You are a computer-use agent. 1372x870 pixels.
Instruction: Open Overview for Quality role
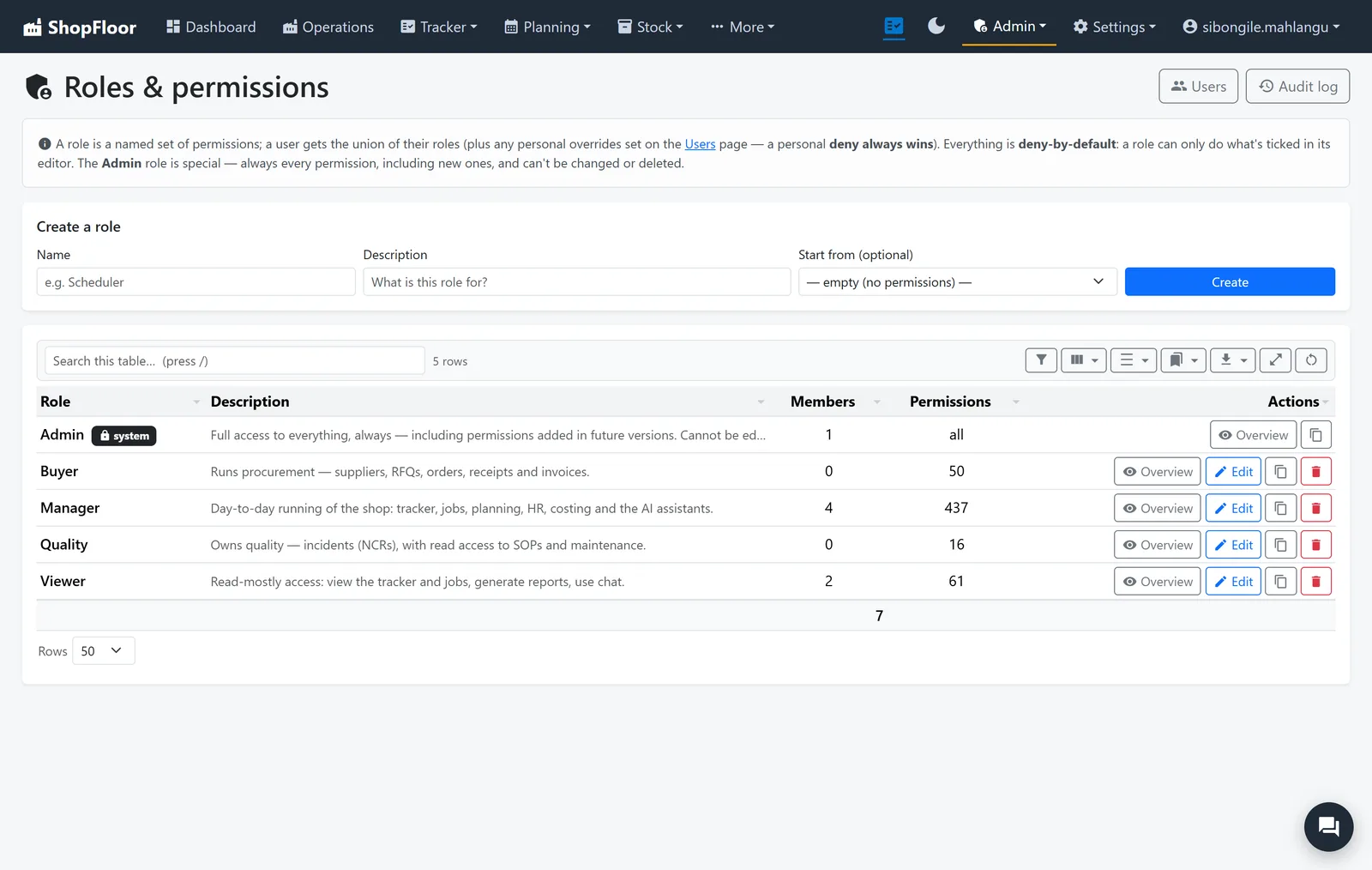tap(1157, 545)
